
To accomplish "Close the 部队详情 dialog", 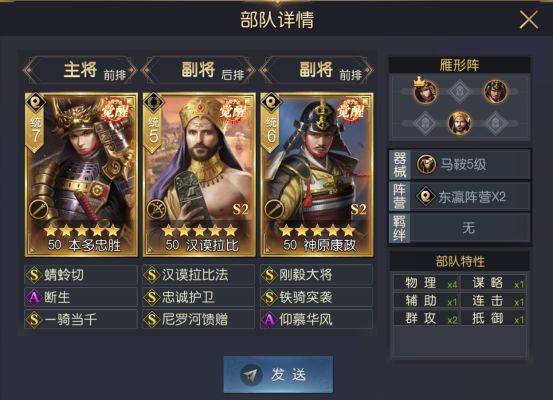I will point(529,19).
